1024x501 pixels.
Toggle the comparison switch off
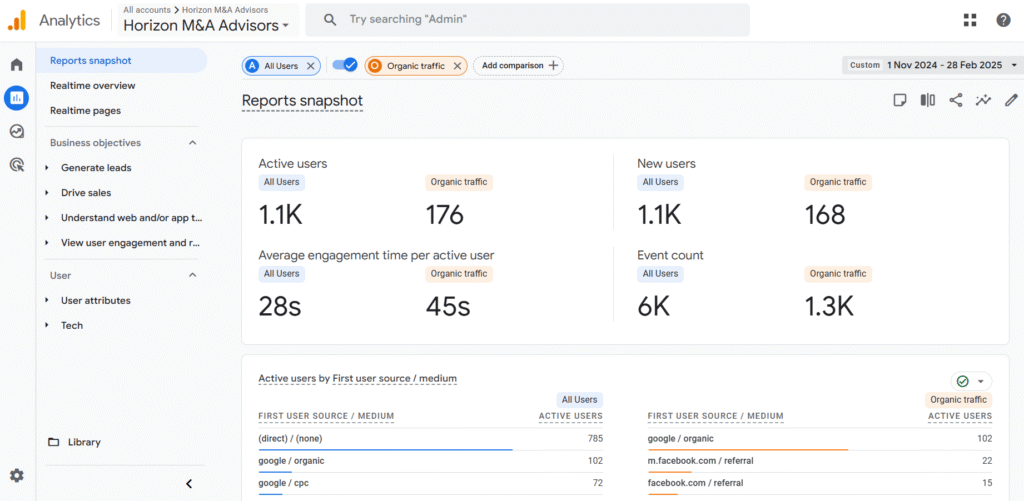(x=345, y=65)
